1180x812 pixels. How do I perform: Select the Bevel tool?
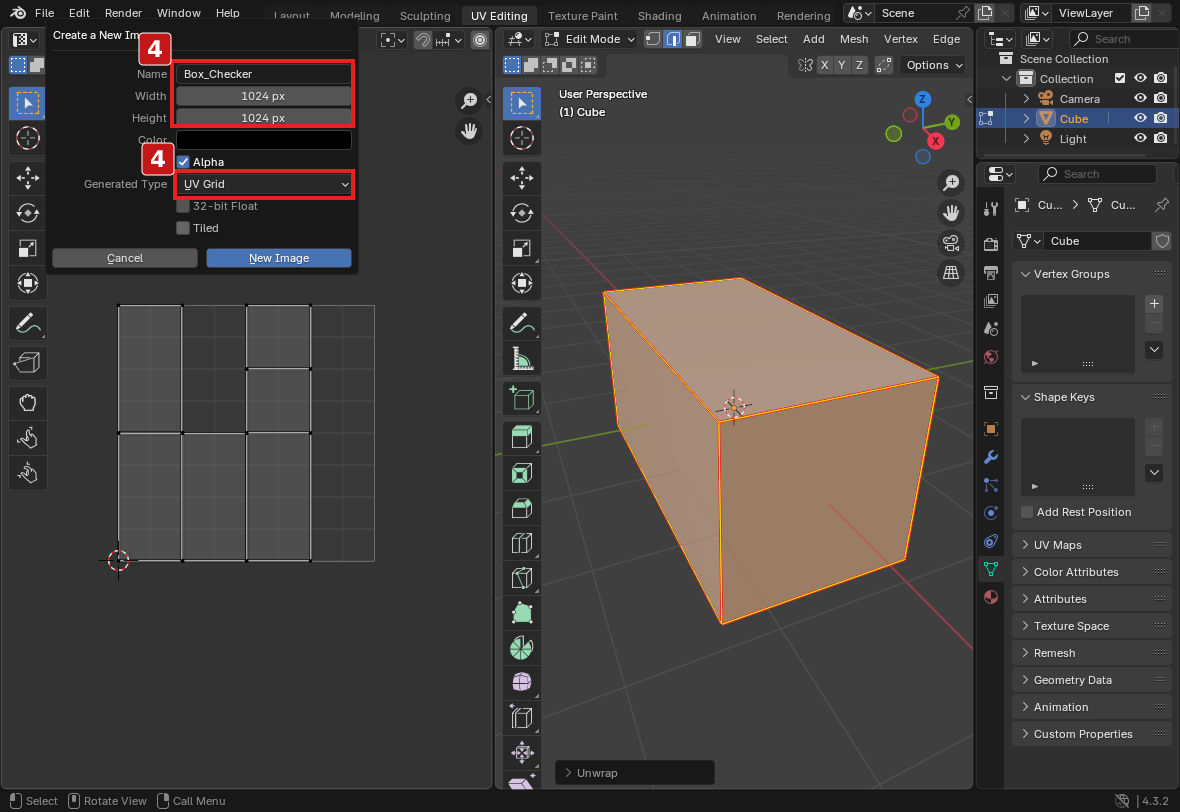522,508
